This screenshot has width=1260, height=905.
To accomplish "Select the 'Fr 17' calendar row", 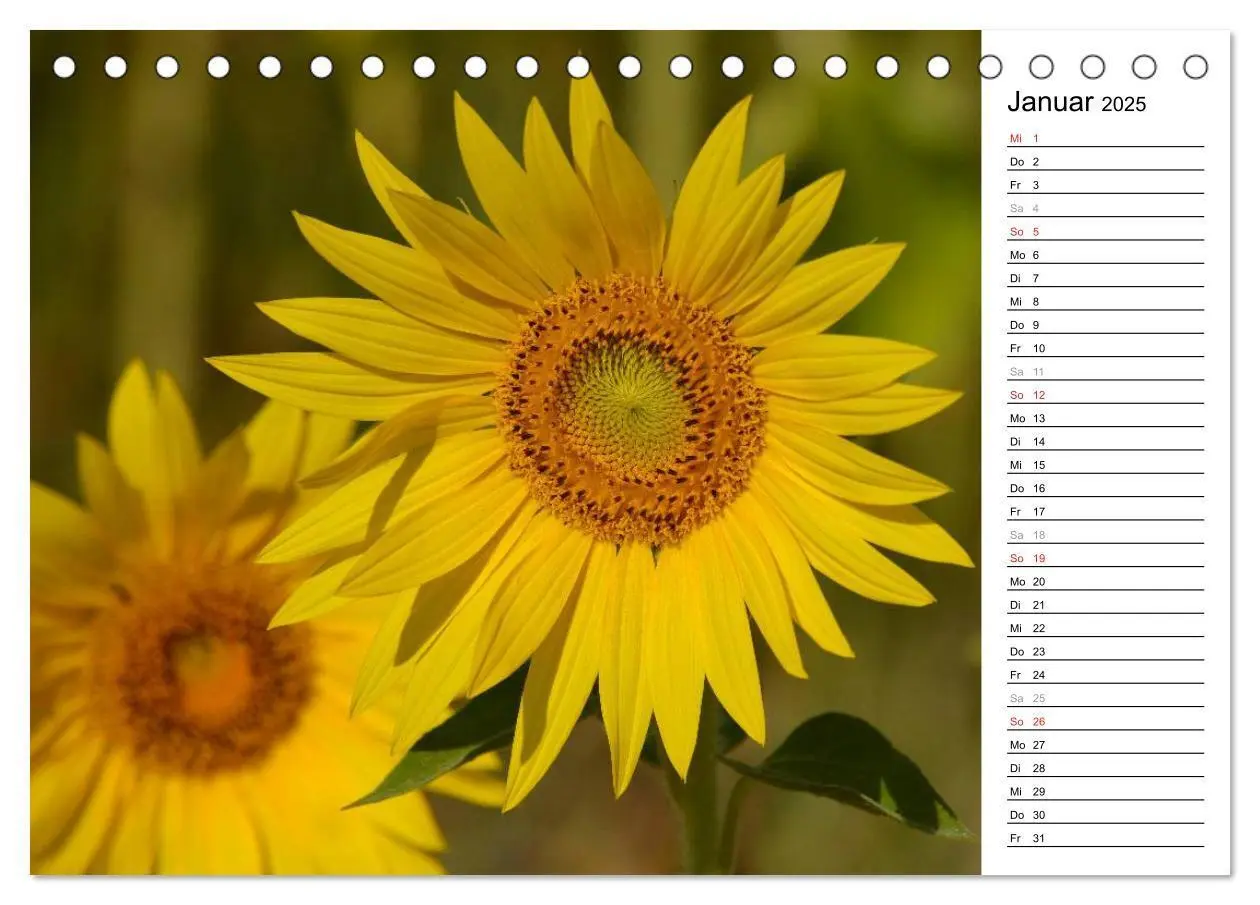I will (1105, 511).
